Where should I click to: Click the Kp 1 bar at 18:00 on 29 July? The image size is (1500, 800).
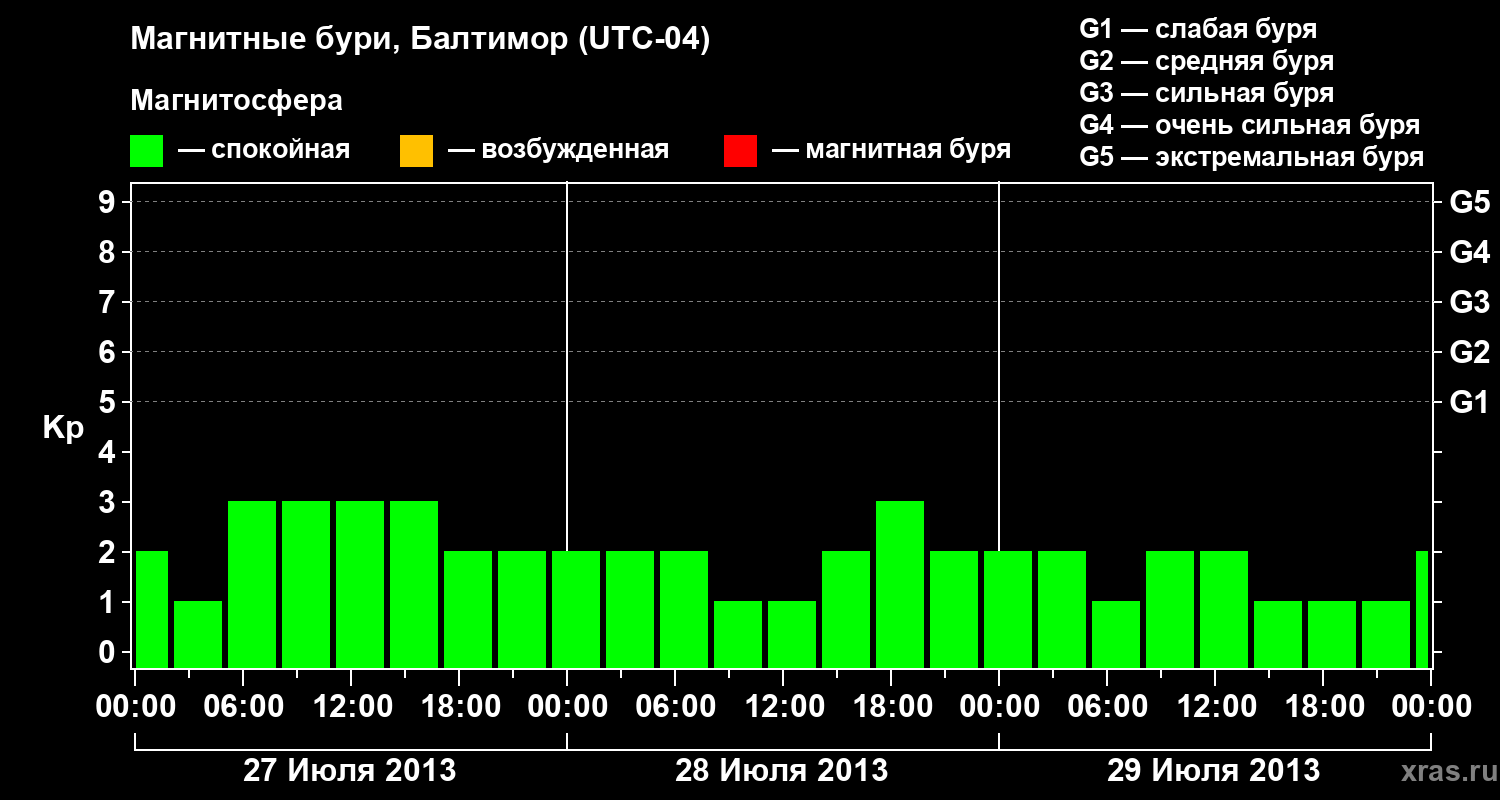tap(1332, 634)
